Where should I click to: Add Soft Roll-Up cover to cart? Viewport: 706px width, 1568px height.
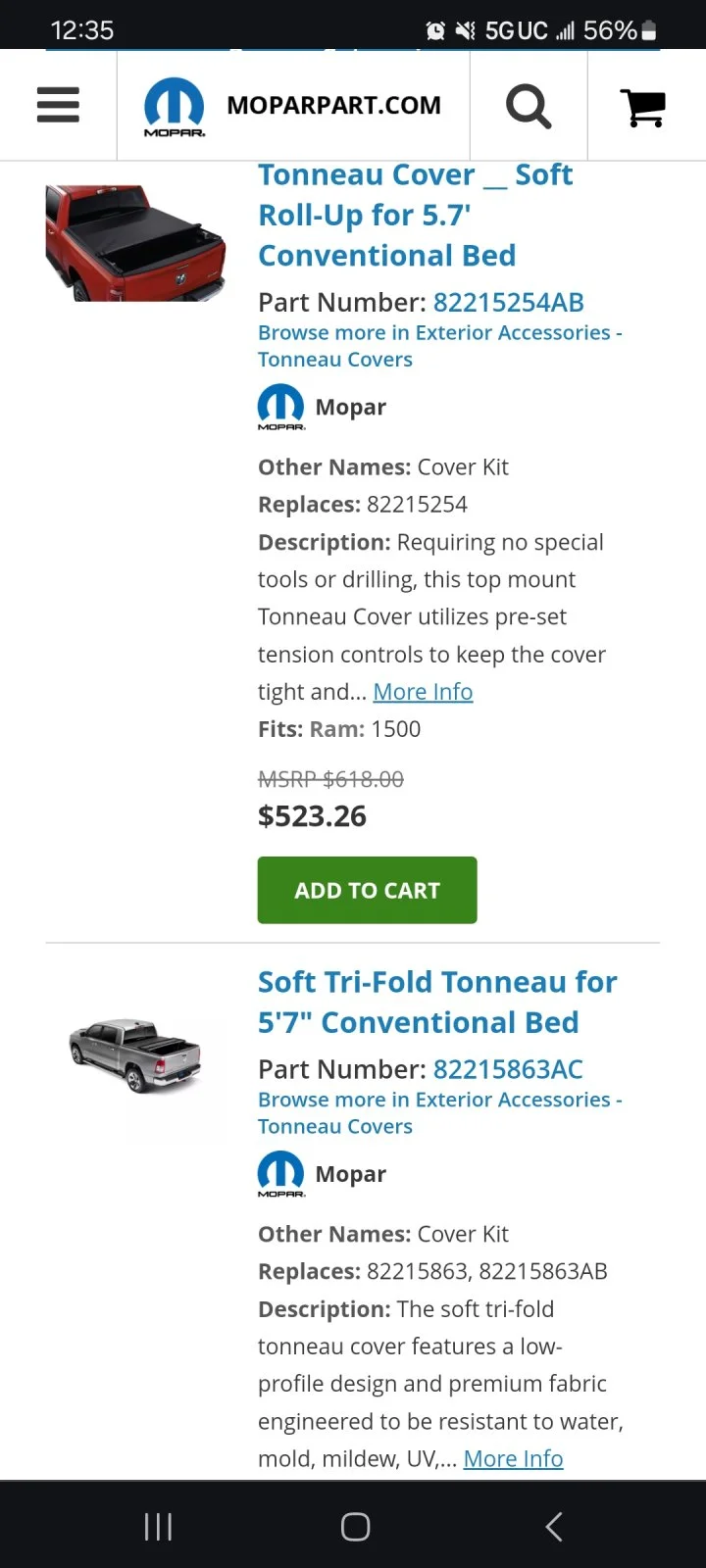coord(367,890)
